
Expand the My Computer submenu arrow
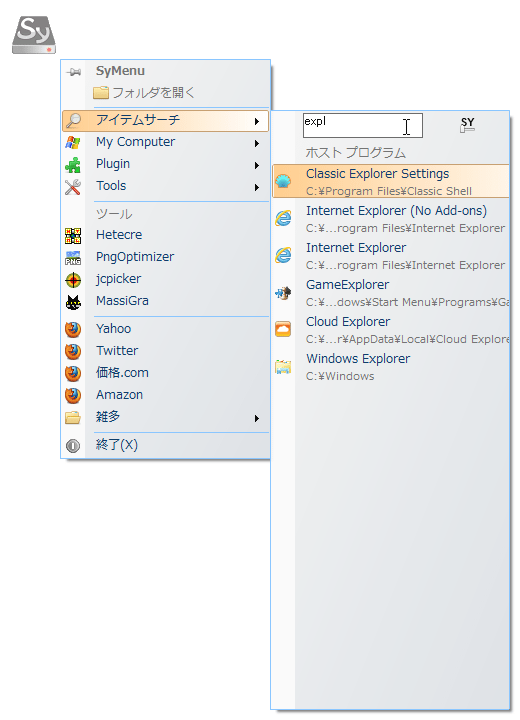tap(257, 143)
